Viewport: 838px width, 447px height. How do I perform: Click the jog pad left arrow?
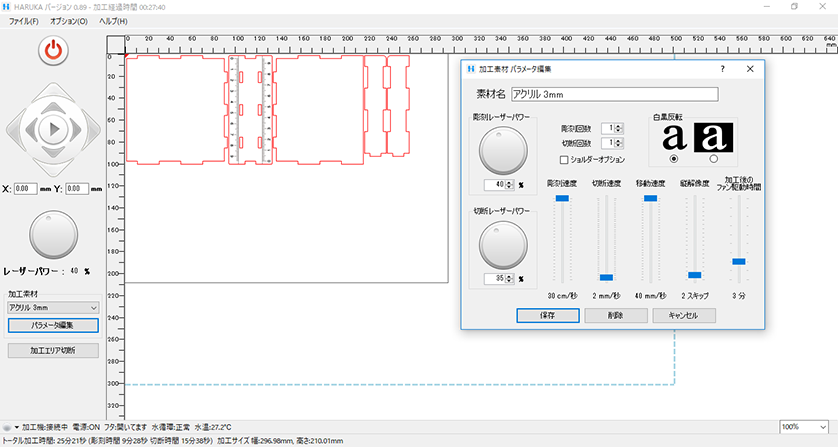(x=19, y=128)
